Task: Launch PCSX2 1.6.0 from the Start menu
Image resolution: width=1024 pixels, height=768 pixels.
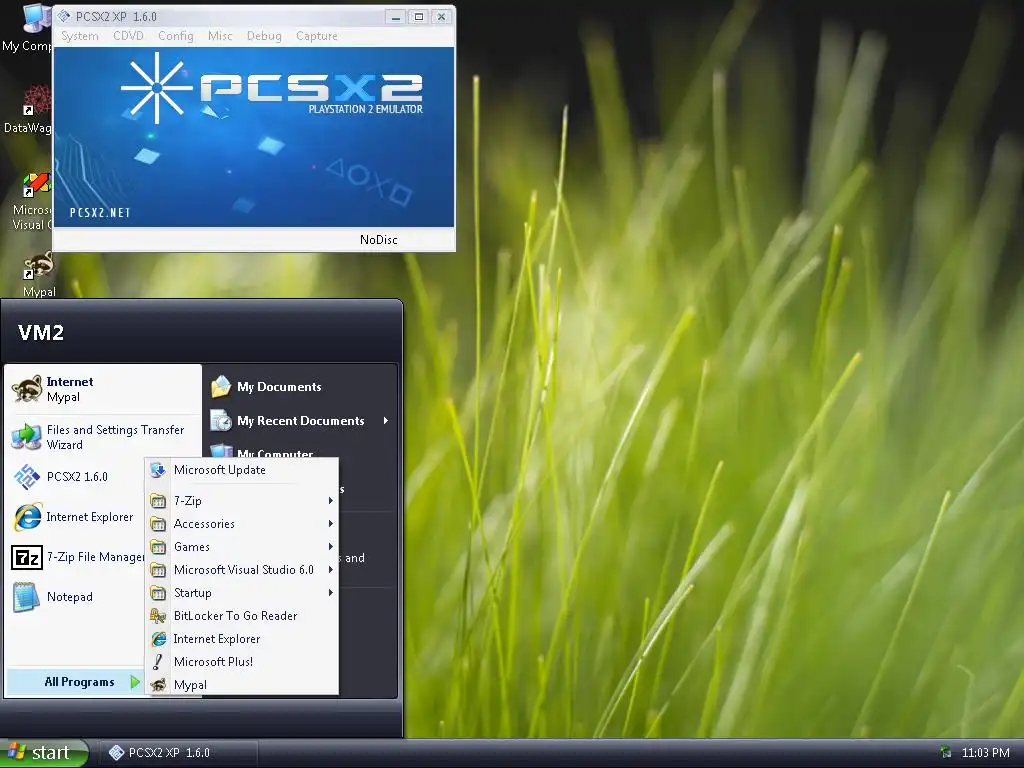Action: [x=75, y=477]
